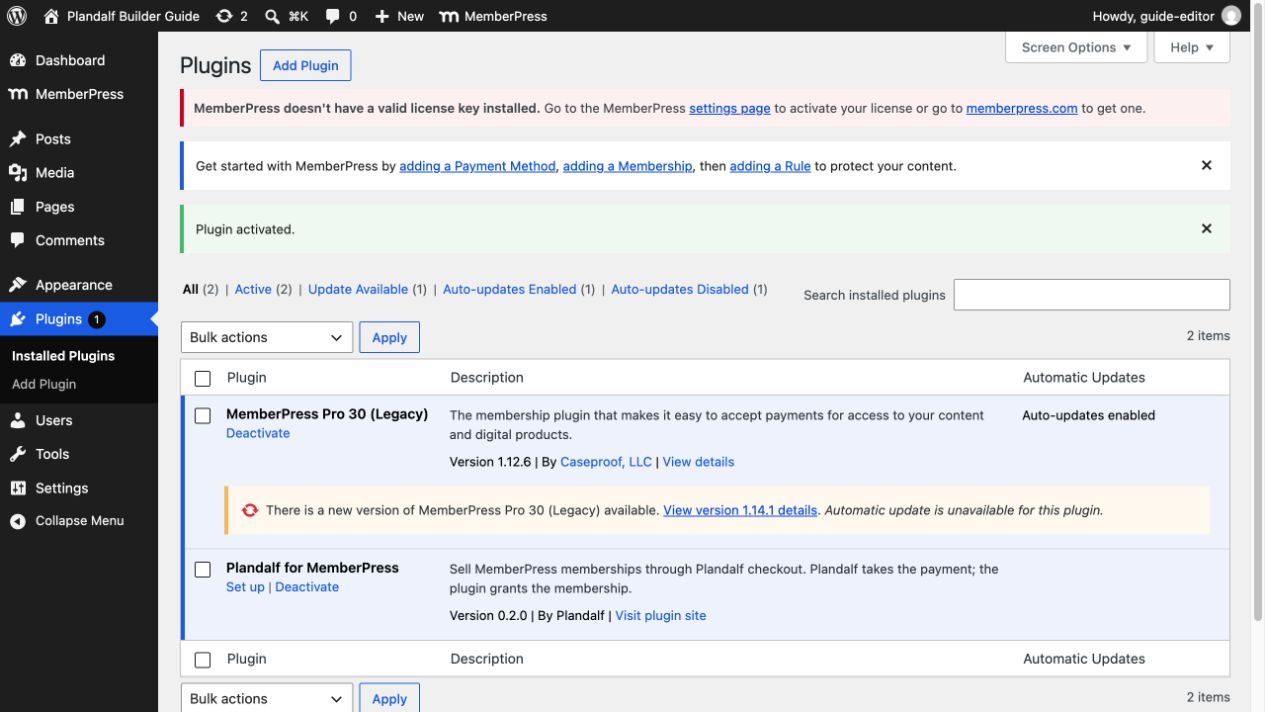This screenshot has height=712, width=1265.
Task: Click the Search installed plugins field
Action: (x=1092, y=295)
